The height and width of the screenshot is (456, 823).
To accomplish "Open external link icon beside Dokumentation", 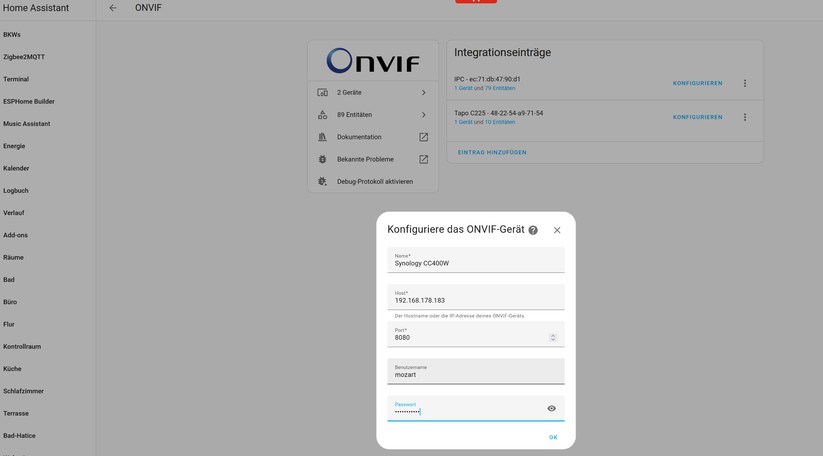I will 424,137.
